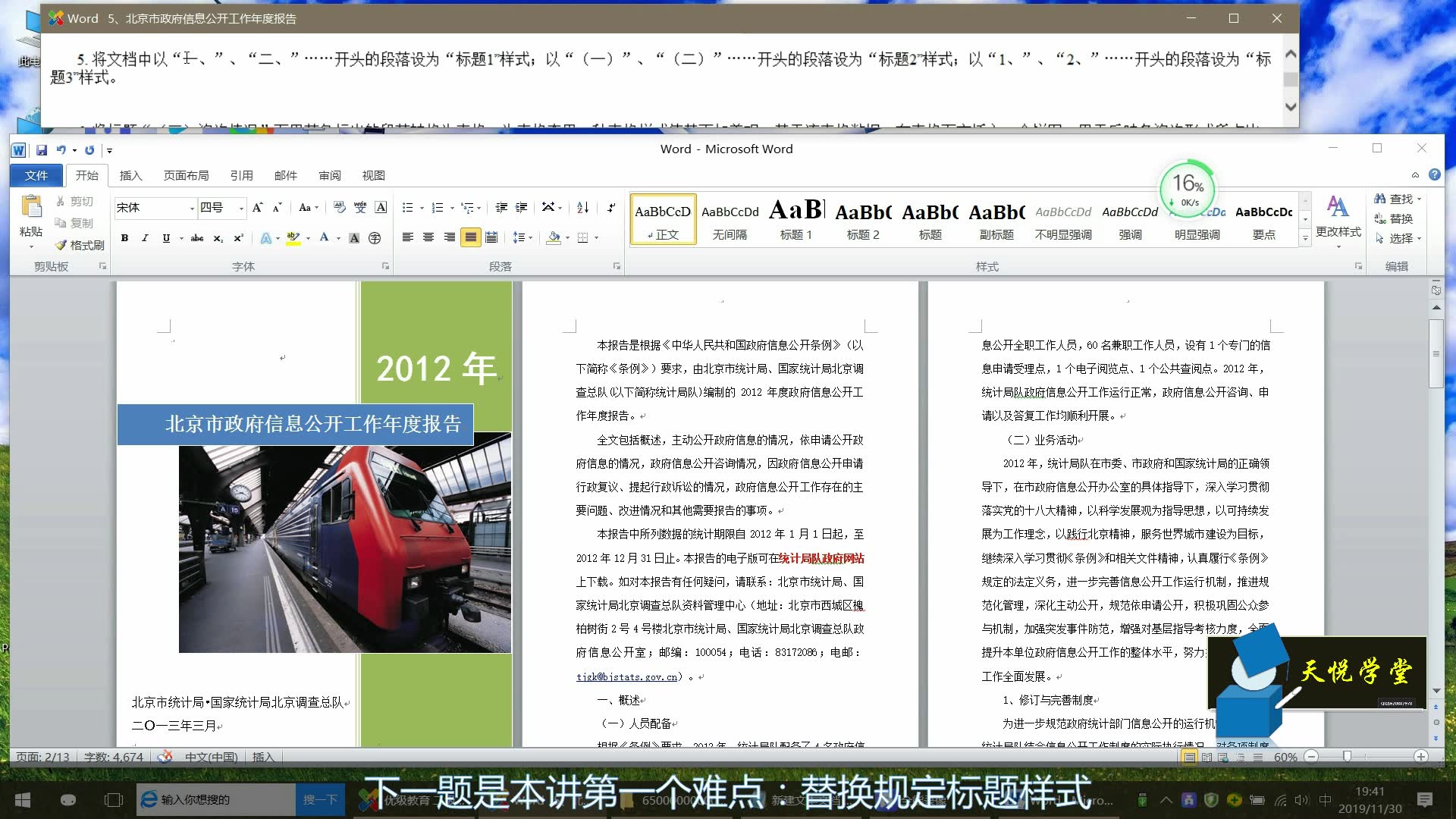Open the 文件 menu
This screenshot has width=1456, height=819.
tap(36, 175)
